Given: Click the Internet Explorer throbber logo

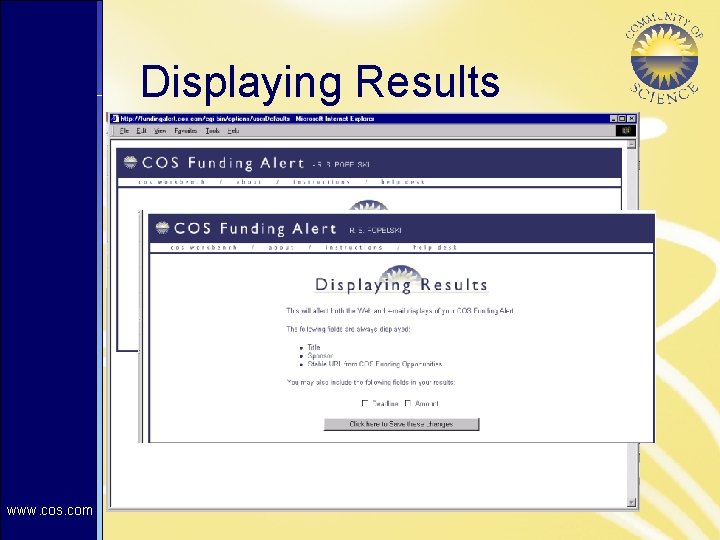Looking at the screenshot, I should point(625,131).
